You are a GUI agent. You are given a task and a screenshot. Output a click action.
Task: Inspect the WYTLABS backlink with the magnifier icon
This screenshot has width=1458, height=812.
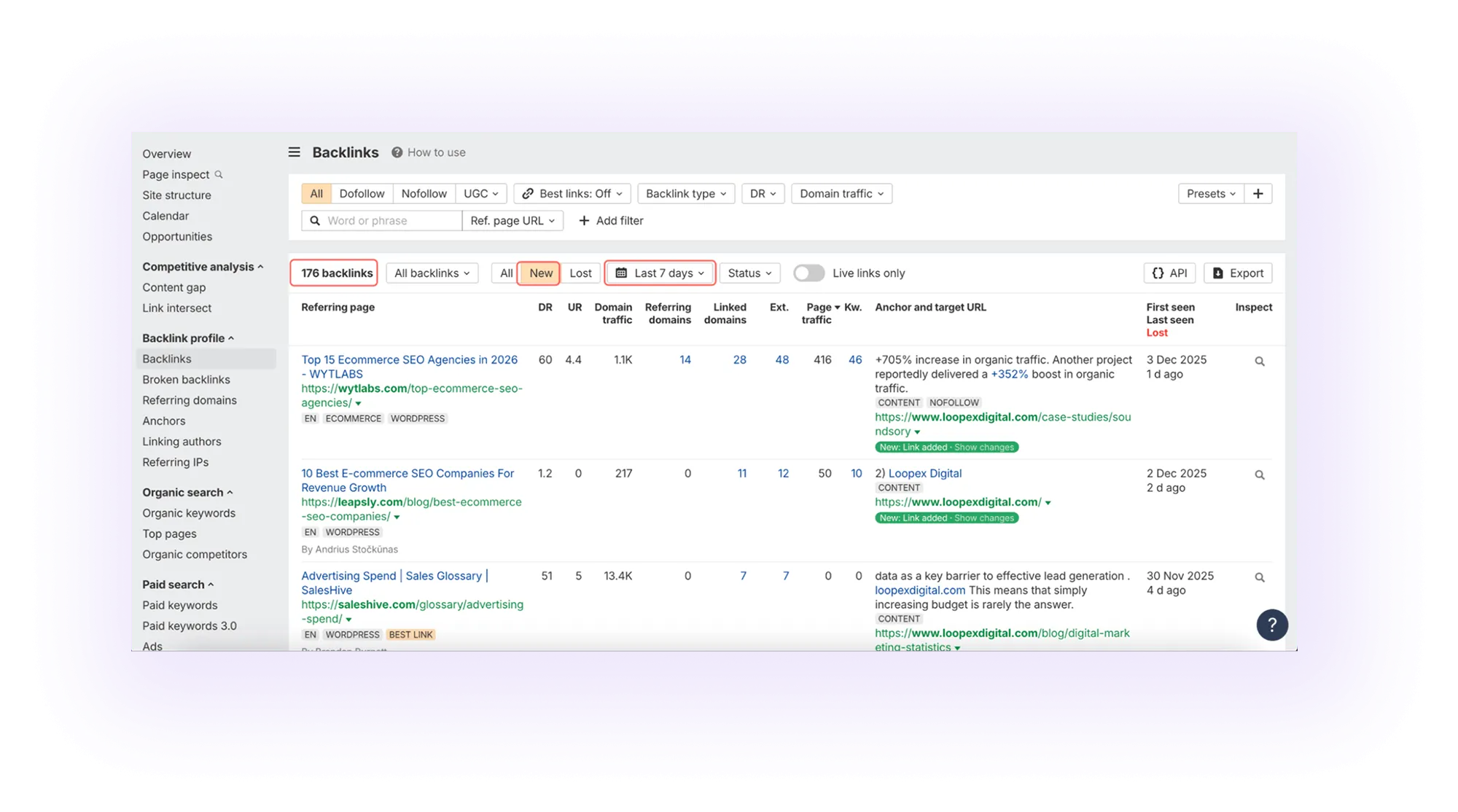tap(1260, 361)
